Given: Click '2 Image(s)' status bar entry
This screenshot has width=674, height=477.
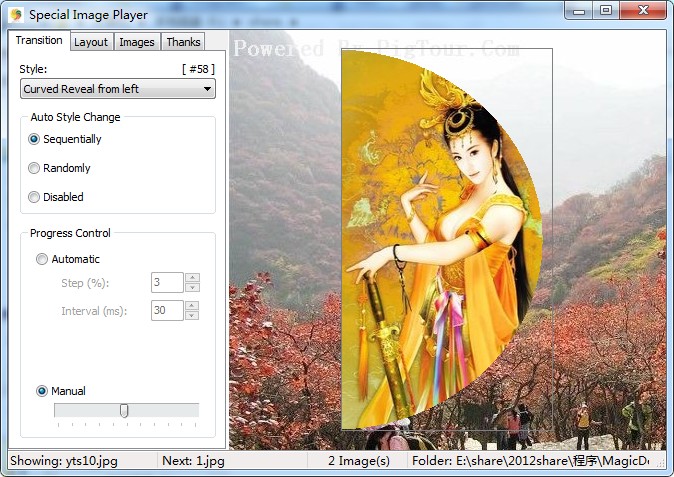Looking at the screenshot, I should tap(359, 461).
